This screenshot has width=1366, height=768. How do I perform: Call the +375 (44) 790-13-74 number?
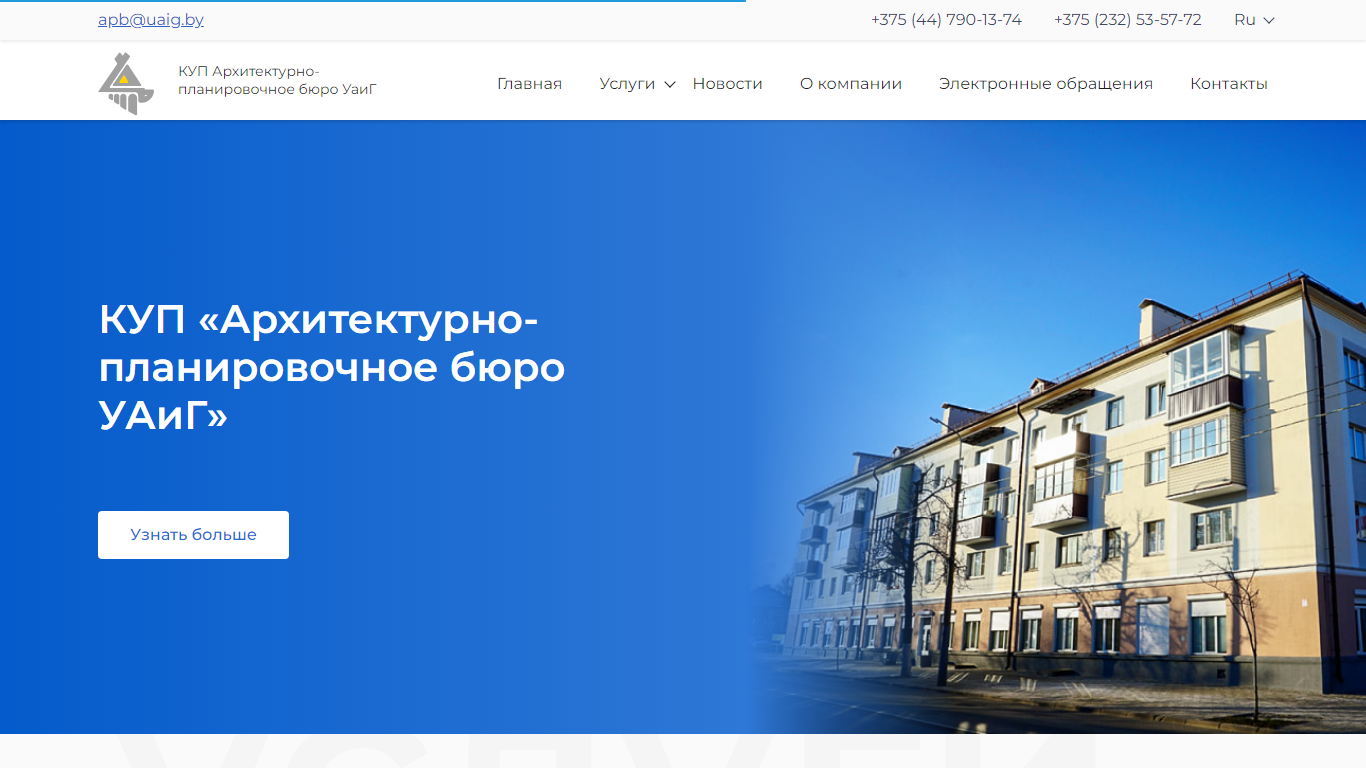[x=946, y=20]
